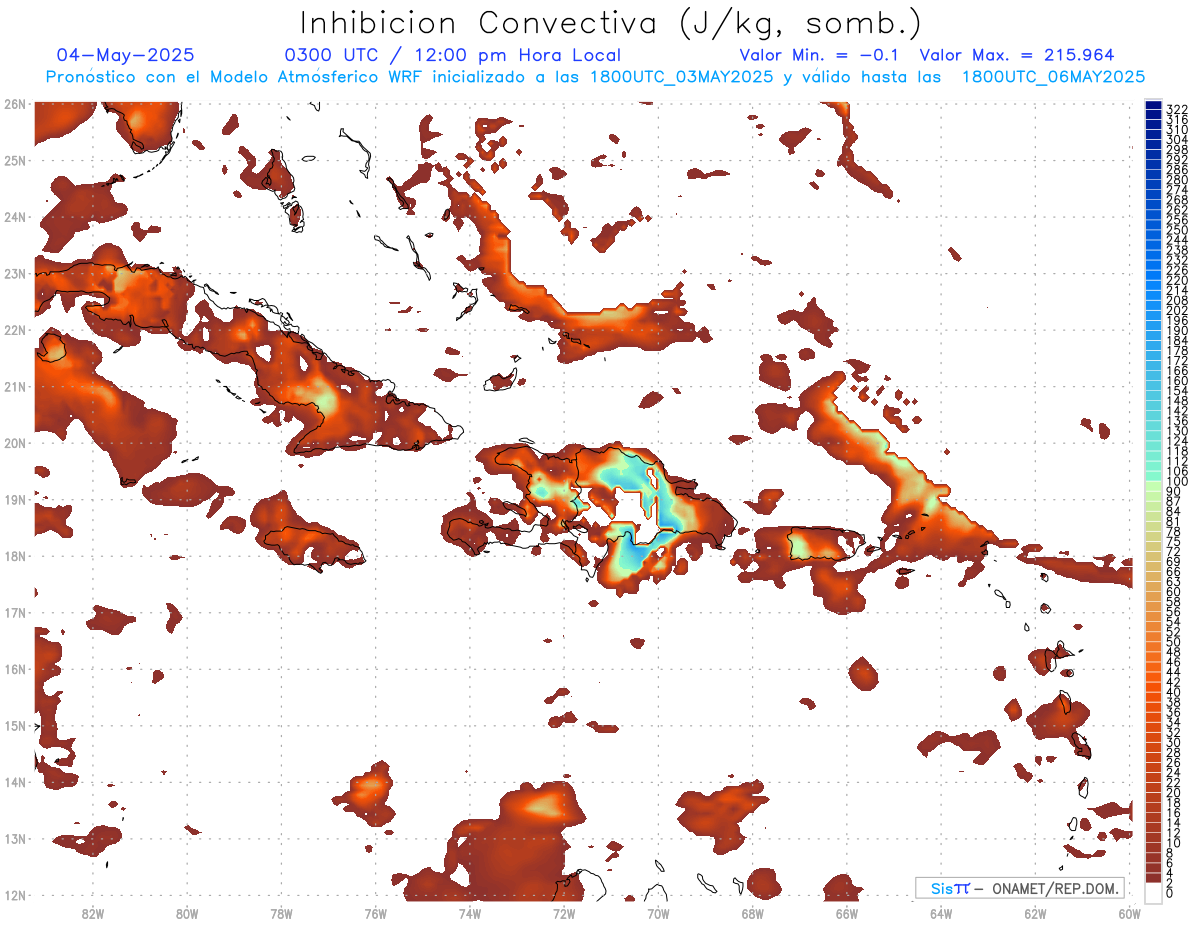Click the '16N' latitude label
Viewport: 1200px width, 927px height.
pos(15,669)
